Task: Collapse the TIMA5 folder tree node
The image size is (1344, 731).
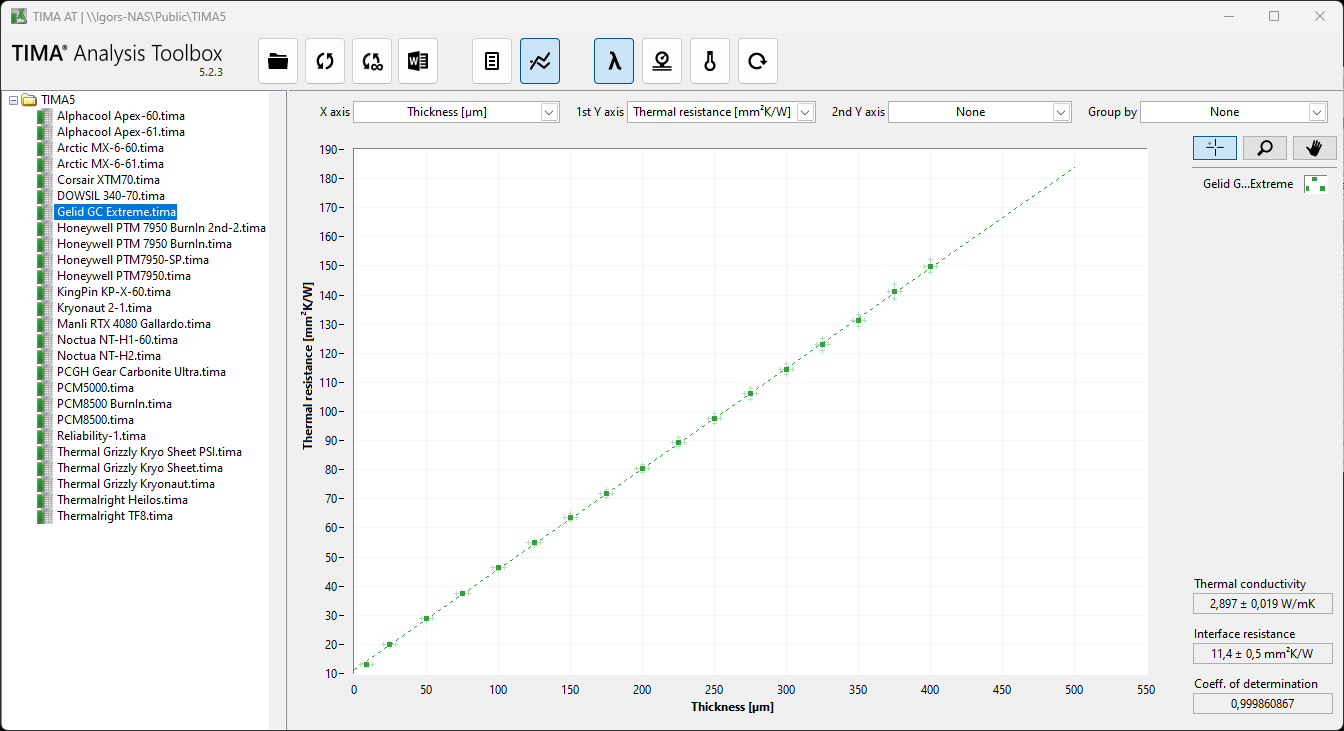Action: 13,100
